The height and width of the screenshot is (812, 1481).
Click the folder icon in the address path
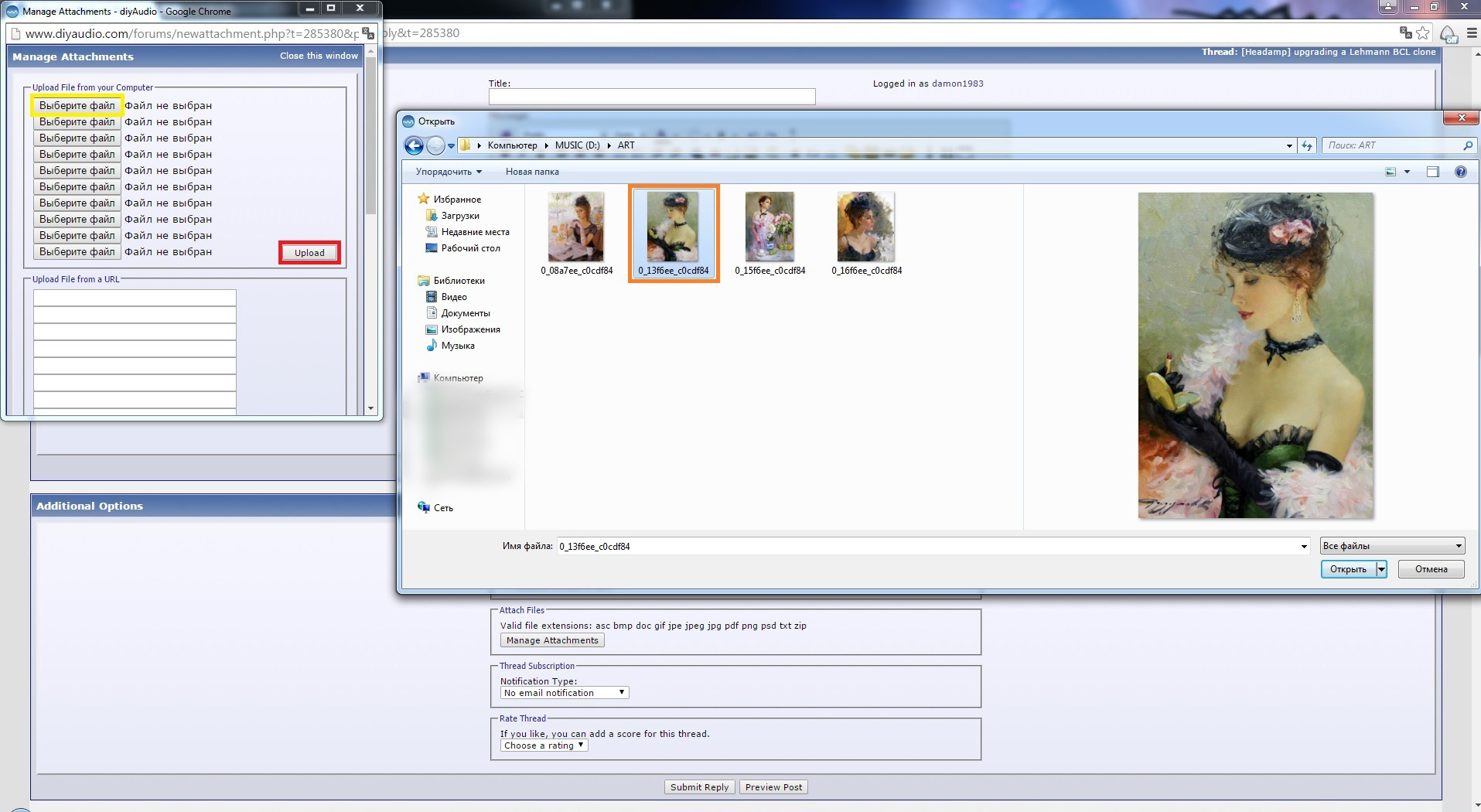tap(466, 145)
